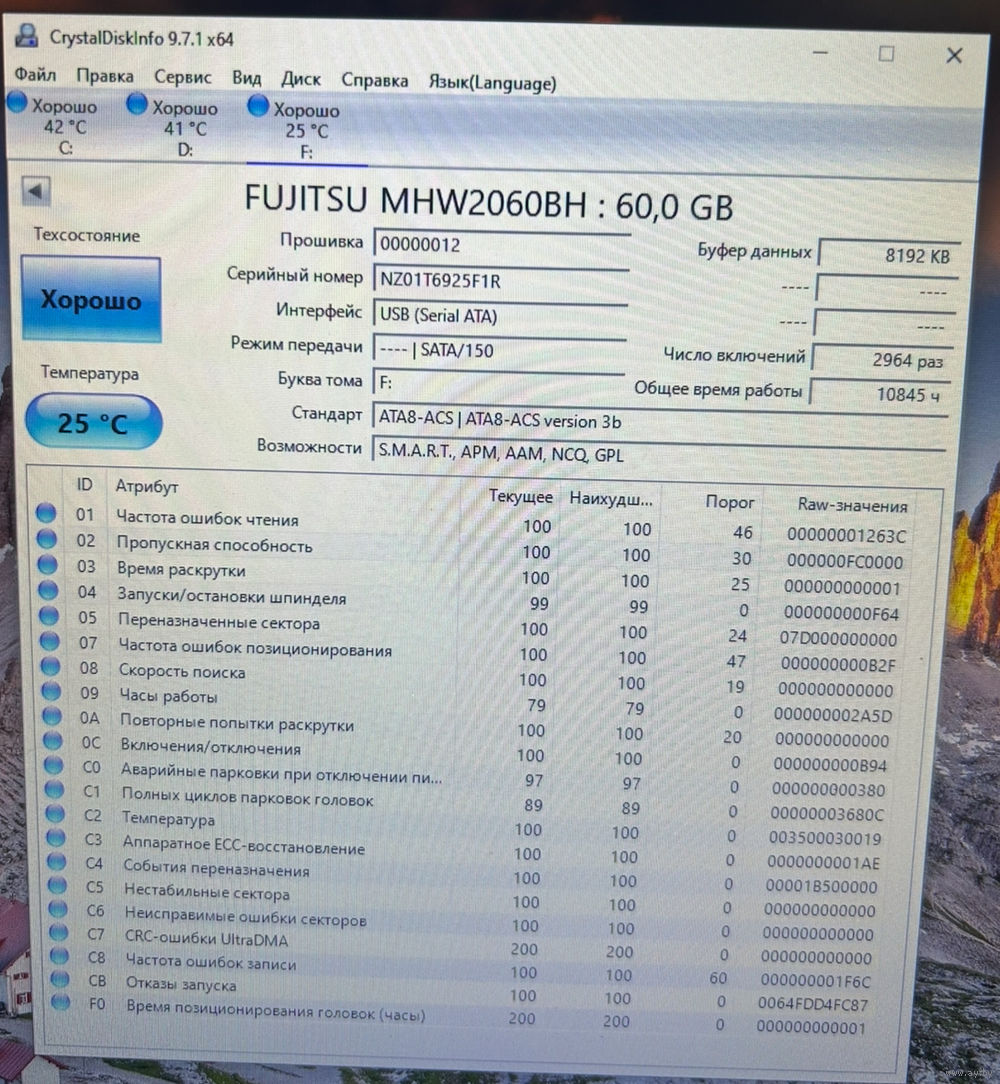This screenshot has width=1000, height=1084.
Task: Open the Правка menu
Action: click(105, 76)
